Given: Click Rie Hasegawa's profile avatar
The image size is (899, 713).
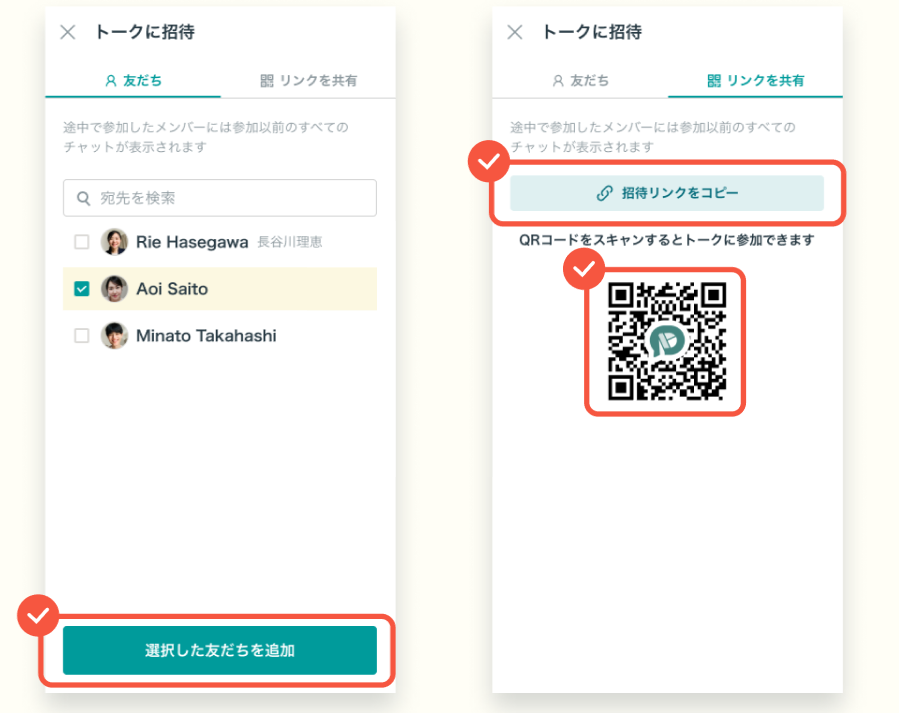Looking at the screenshot, I should point(114,241).
